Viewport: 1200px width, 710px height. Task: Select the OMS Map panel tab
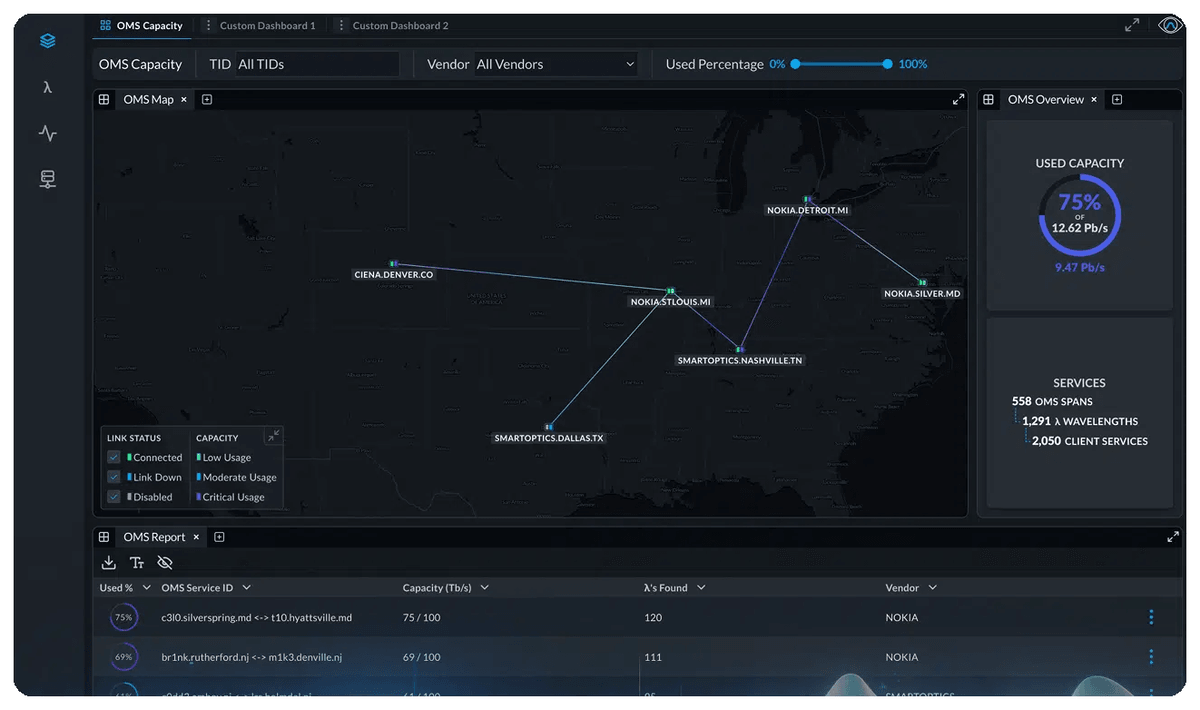pos(148,99)
